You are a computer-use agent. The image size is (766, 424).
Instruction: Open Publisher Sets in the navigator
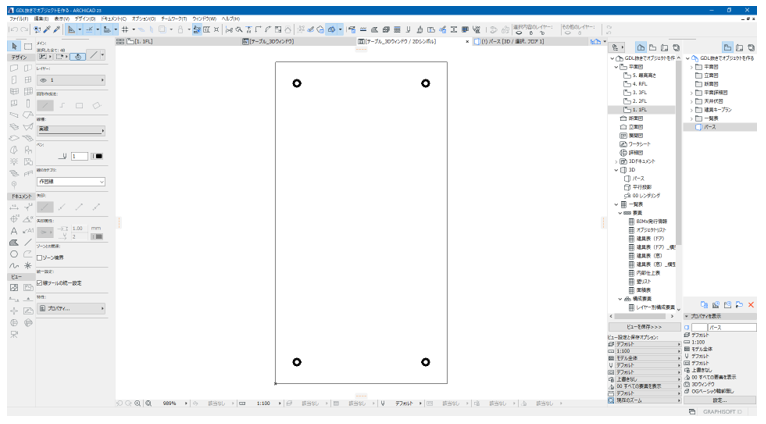pos(676,47)
